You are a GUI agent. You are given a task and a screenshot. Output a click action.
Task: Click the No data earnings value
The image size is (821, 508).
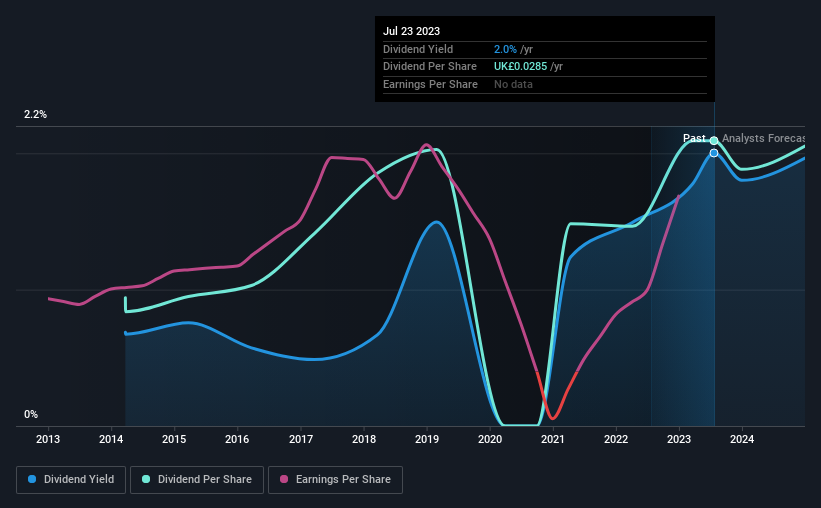[x=513, y=84]
